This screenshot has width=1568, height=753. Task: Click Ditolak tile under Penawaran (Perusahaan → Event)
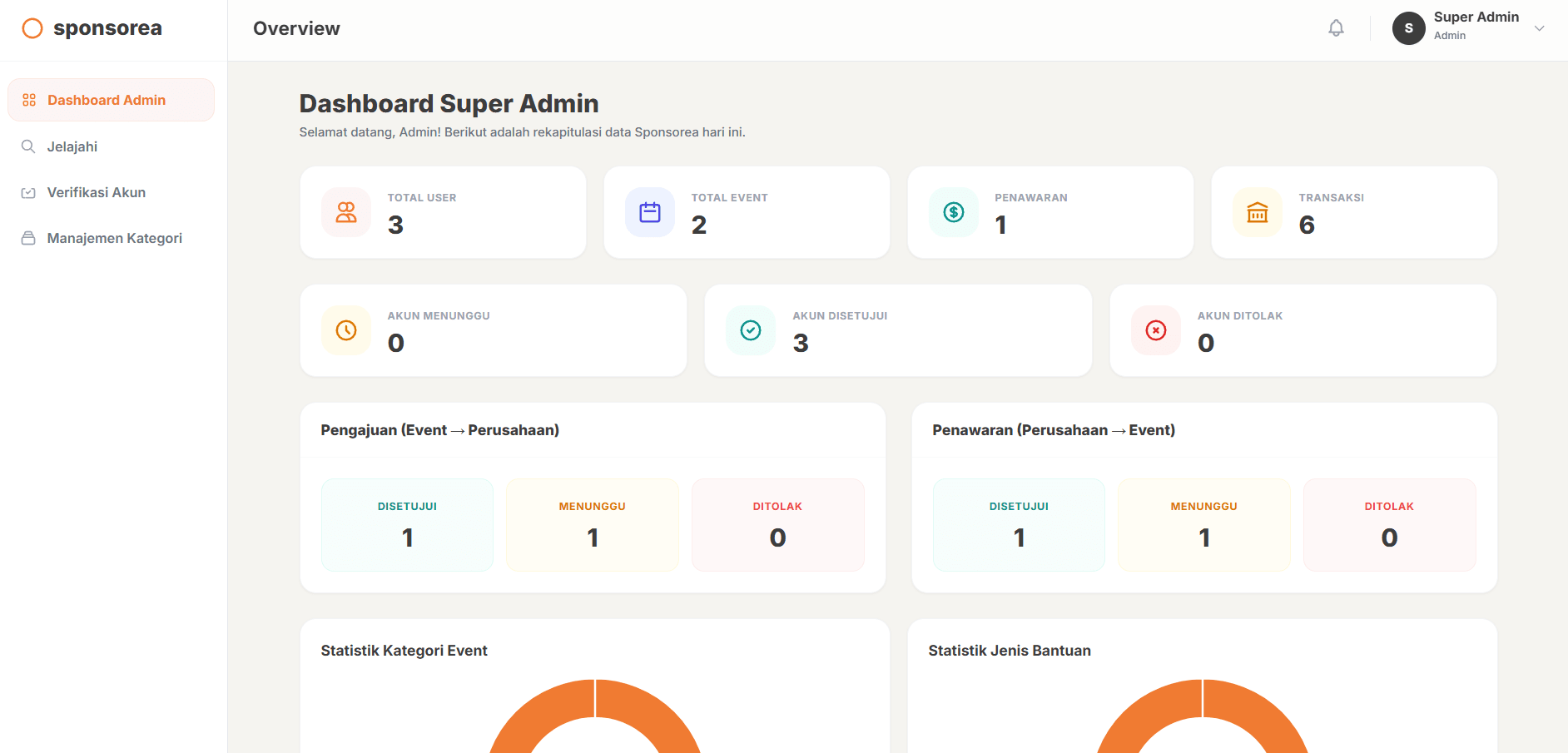click(1390, 525)
